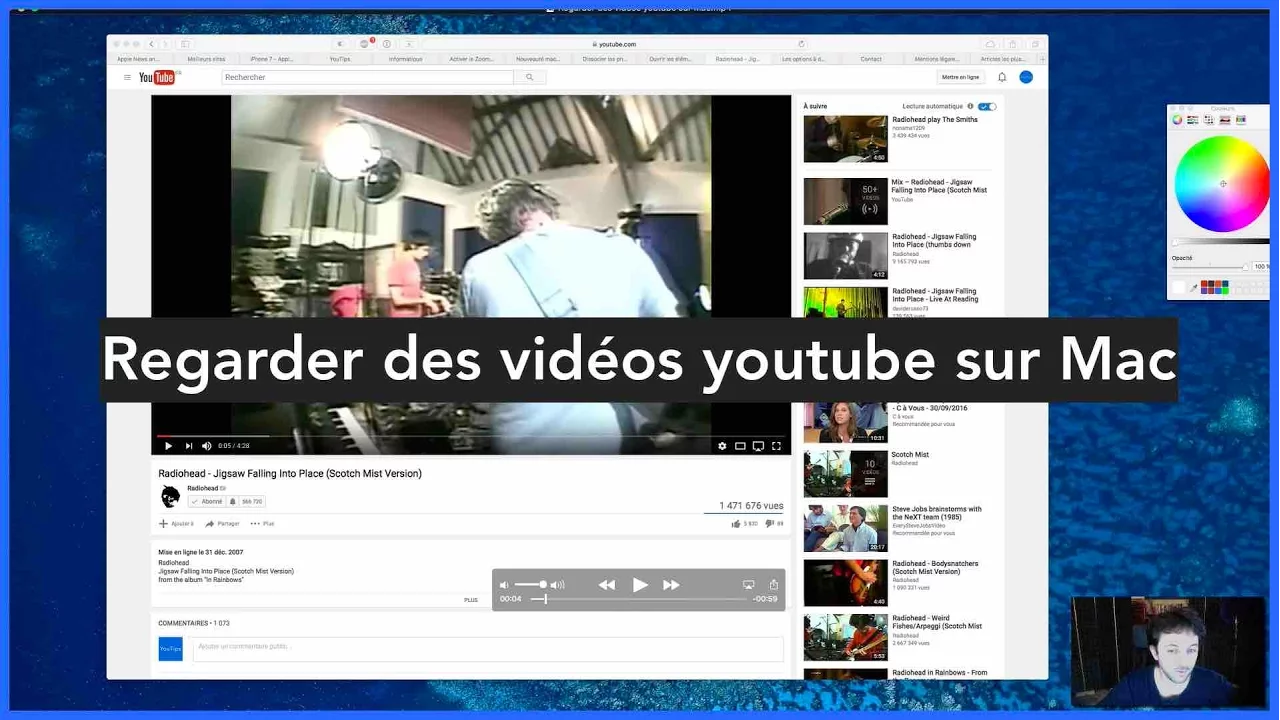Click mute speaker icon in media overlay
The width and height of the screenshot is (1280, 720).
click(504, 585)
